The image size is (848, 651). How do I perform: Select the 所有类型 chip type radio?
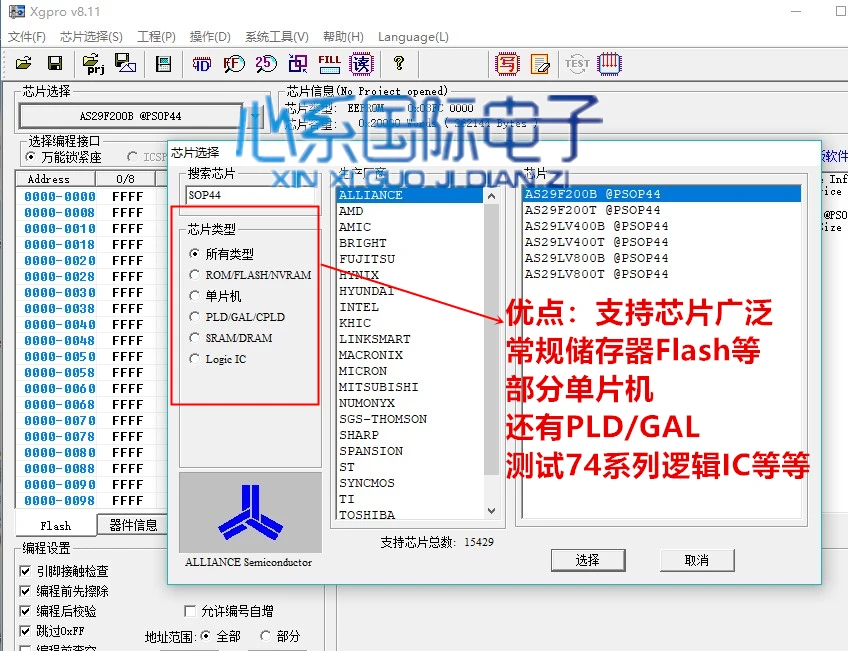pos(194,254)
